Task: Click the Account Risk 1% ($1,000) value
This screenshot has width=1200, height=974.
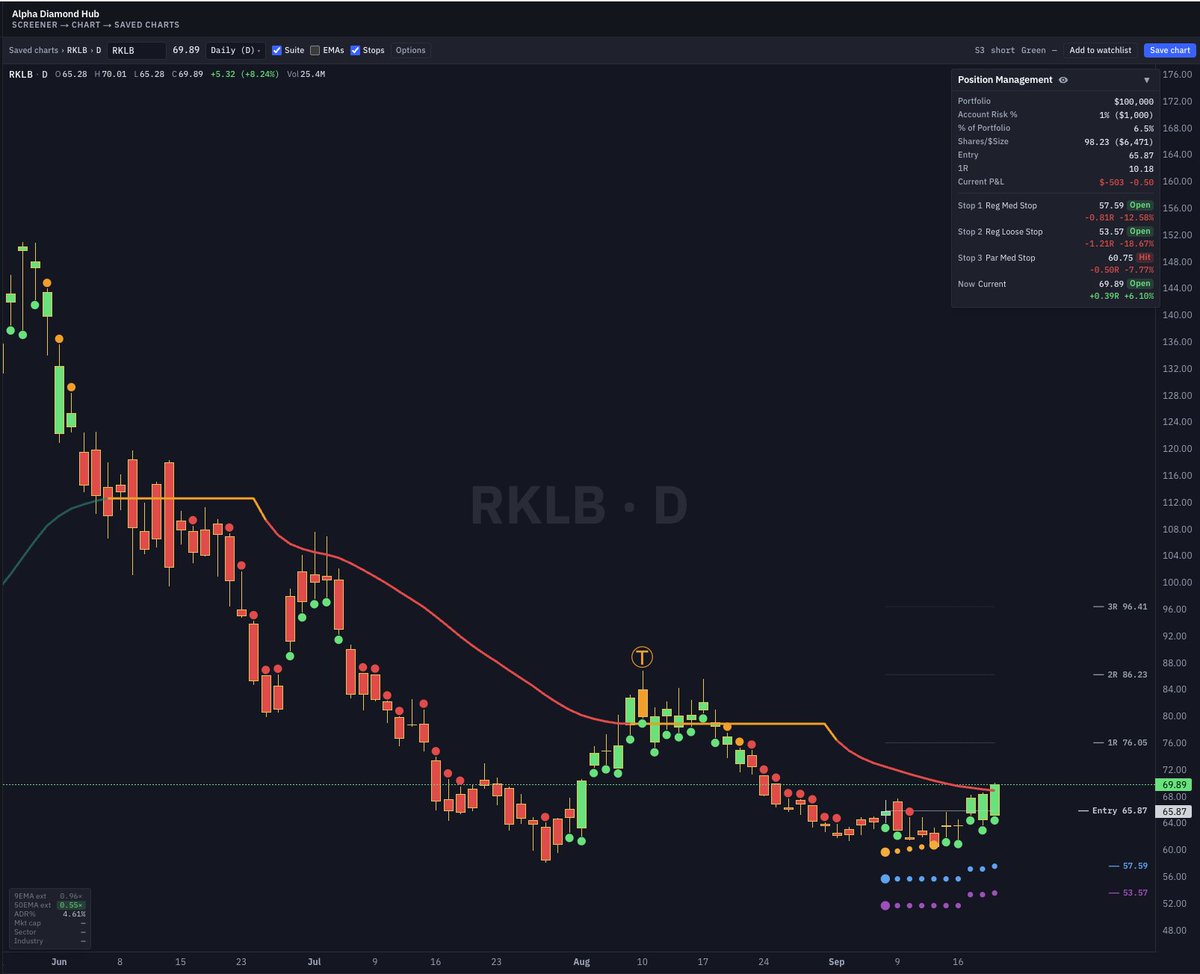Action: pyautogui.click(x=1128, y=114)
